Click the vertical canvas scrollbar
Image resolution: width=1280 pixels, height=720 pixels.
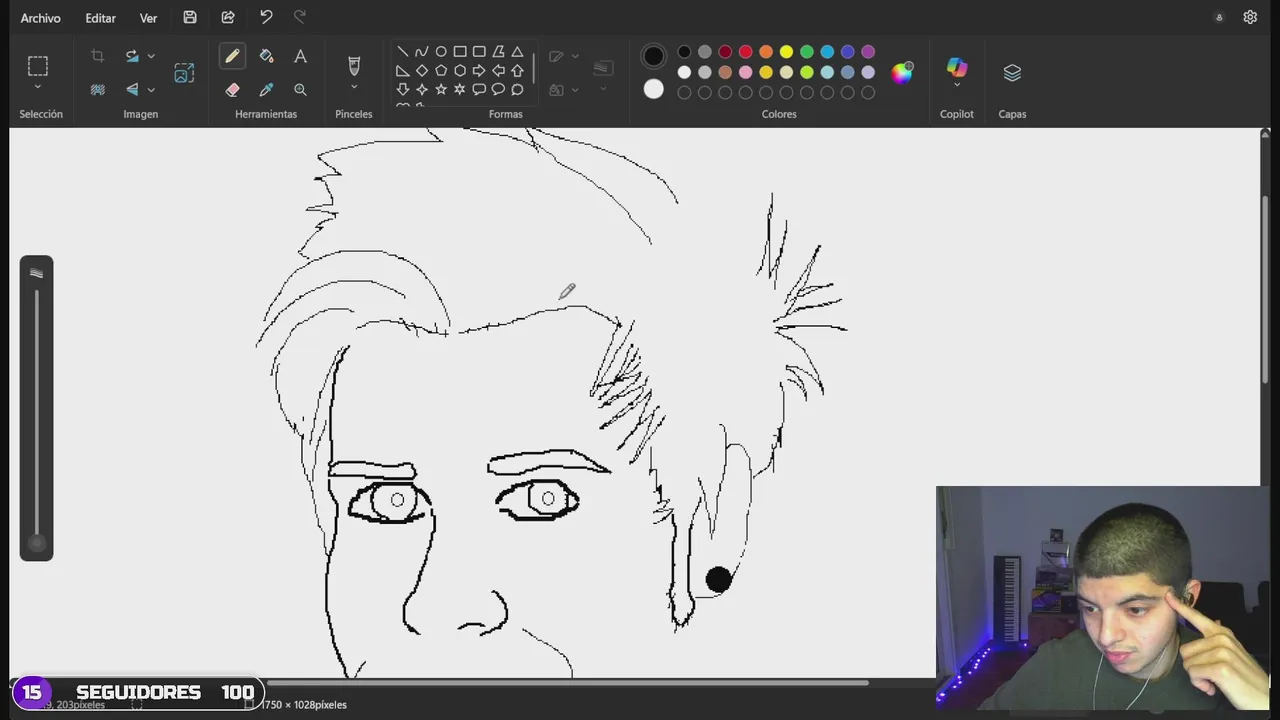pyautogui.click(x=1265, y=288)
